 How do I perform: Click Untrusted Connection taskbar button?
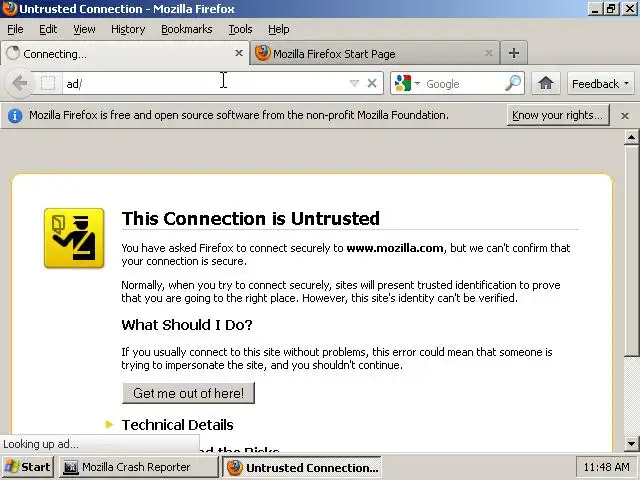pyautogui.click(x=302, y=467)
